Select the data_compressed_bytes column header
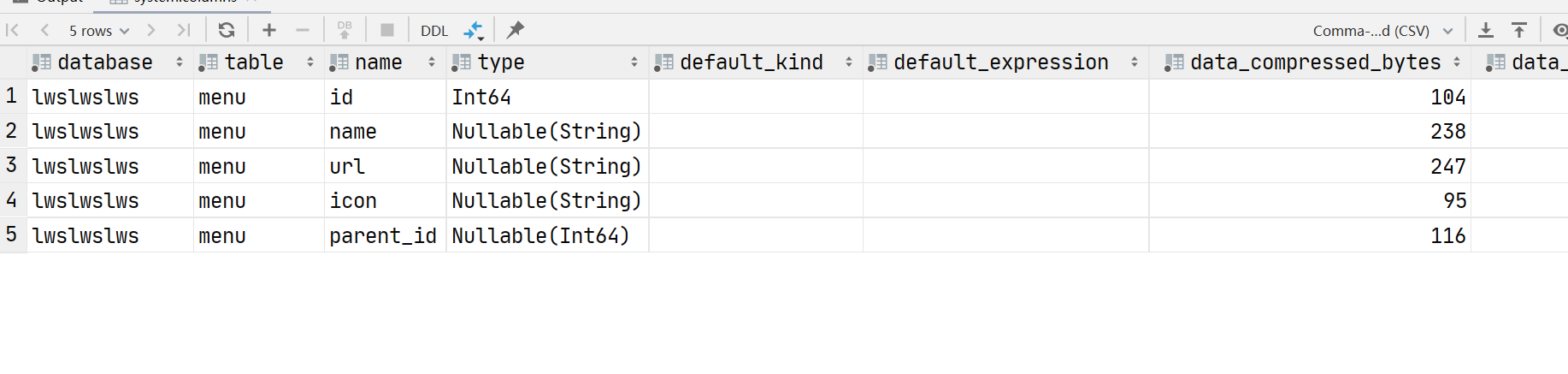 pos(1314,62)
